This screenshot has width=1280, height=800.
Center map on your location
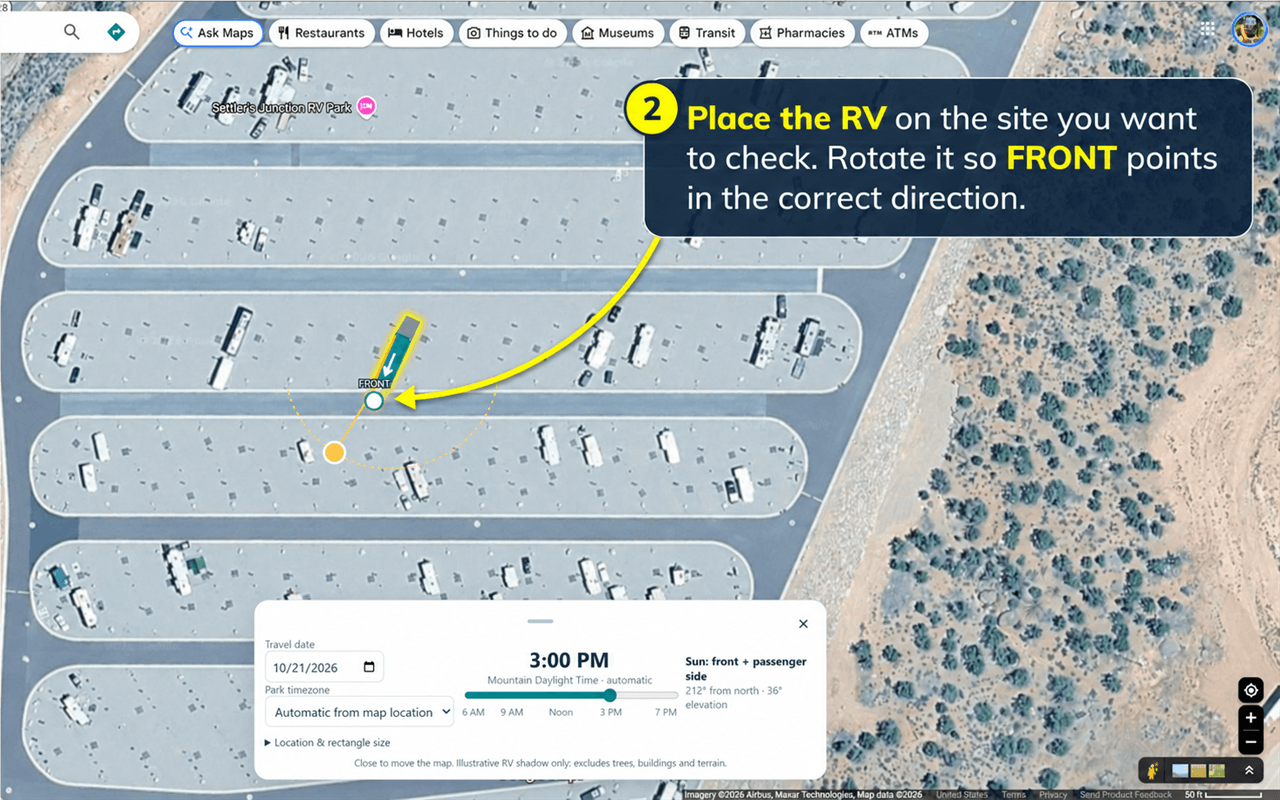[1251, 690]
